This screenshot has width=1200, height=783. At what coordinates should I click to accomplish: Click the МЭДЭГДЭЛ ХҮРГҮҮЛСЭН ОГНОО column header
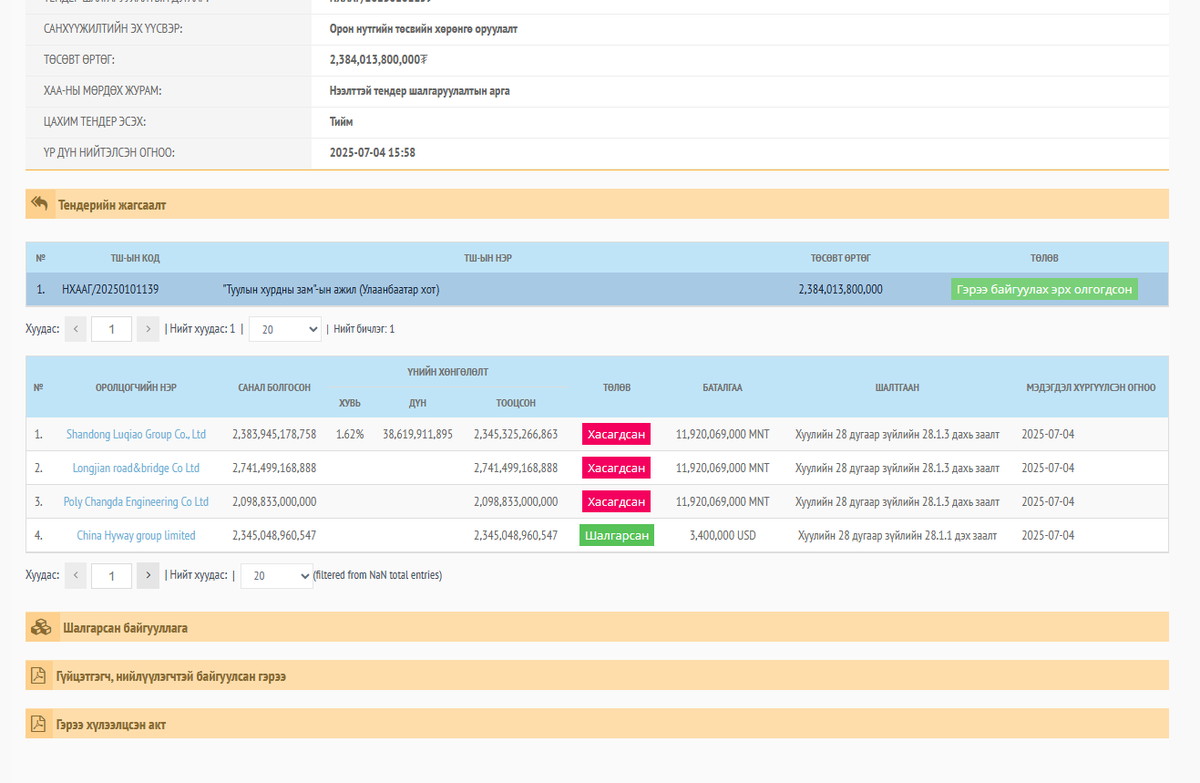click(1091, 387)
